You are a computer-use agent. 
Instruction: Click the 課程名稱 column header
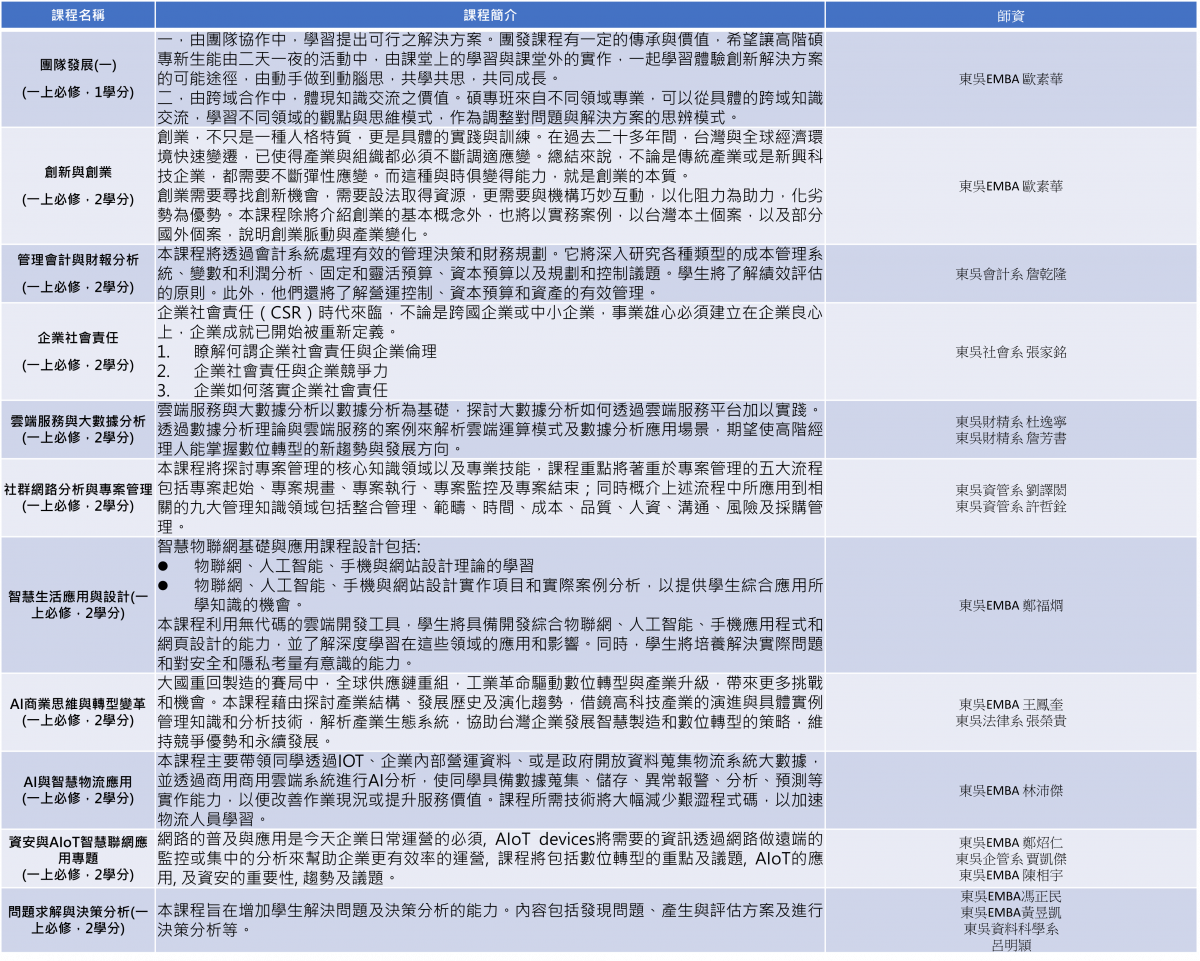tap(78, 16)
